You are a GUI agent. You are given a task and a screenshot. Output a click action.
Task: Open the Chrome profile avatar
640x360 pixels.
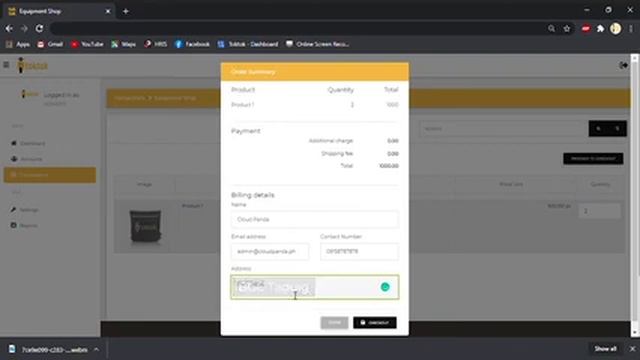(616, 29)
